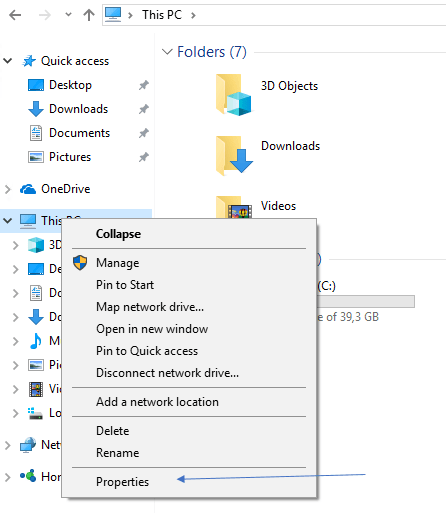Screen dimensions: 446x513
Task: Select the OneDrive cloud icon
Action: tap(28, 189)
